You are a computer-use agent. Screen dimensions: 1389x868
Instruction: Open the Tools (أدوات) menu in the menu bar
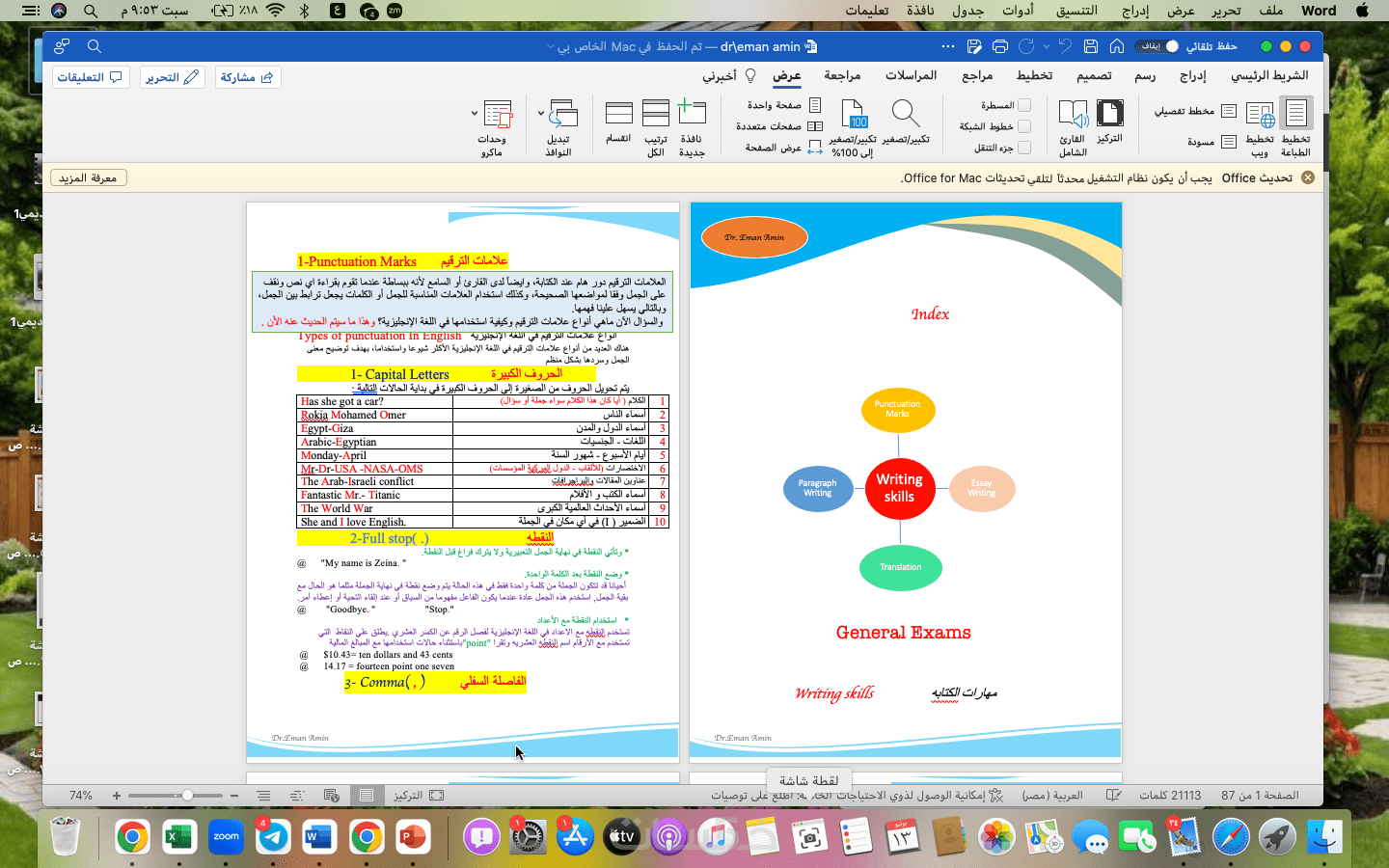[x=1018, y=11]
